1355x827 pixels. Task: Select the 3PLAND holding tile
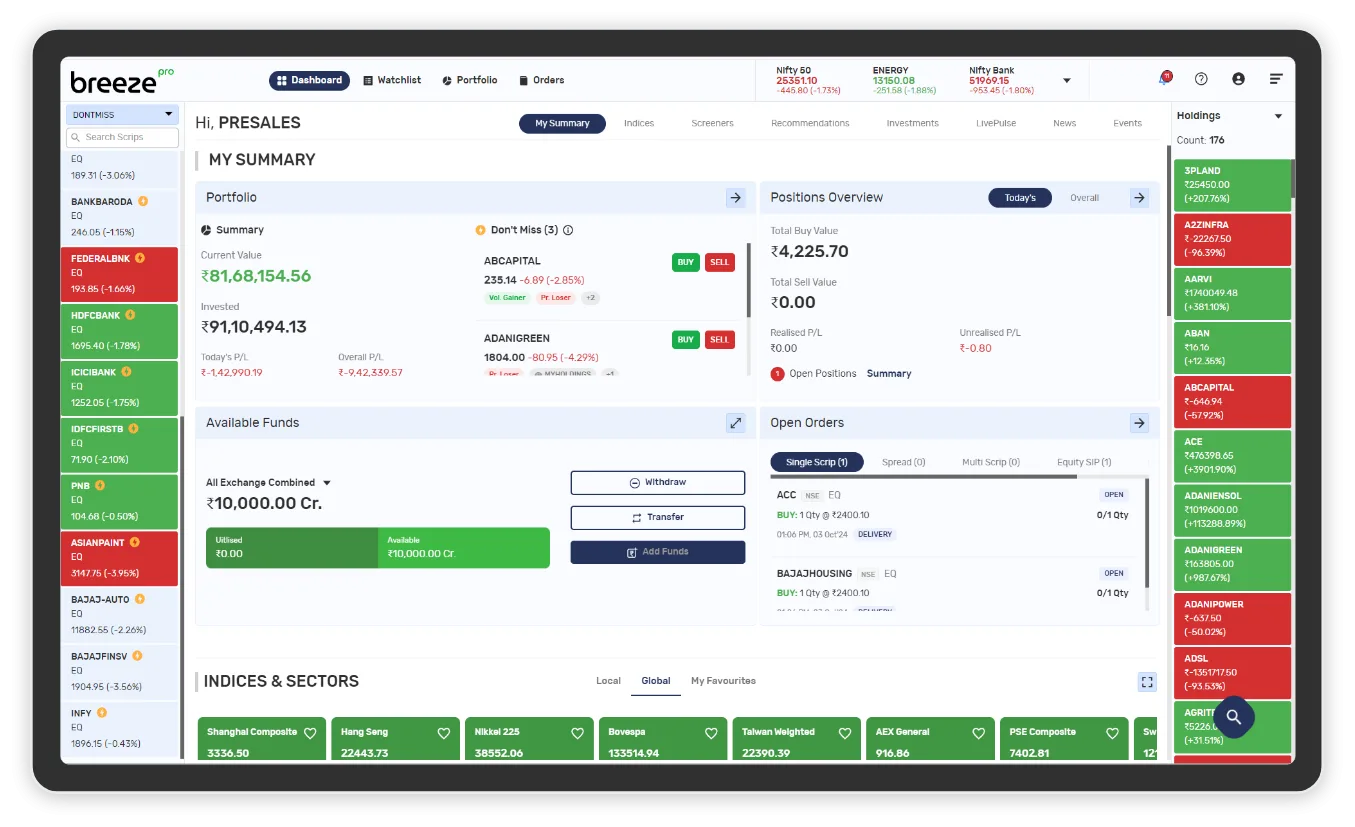(x=1232, y=185)
